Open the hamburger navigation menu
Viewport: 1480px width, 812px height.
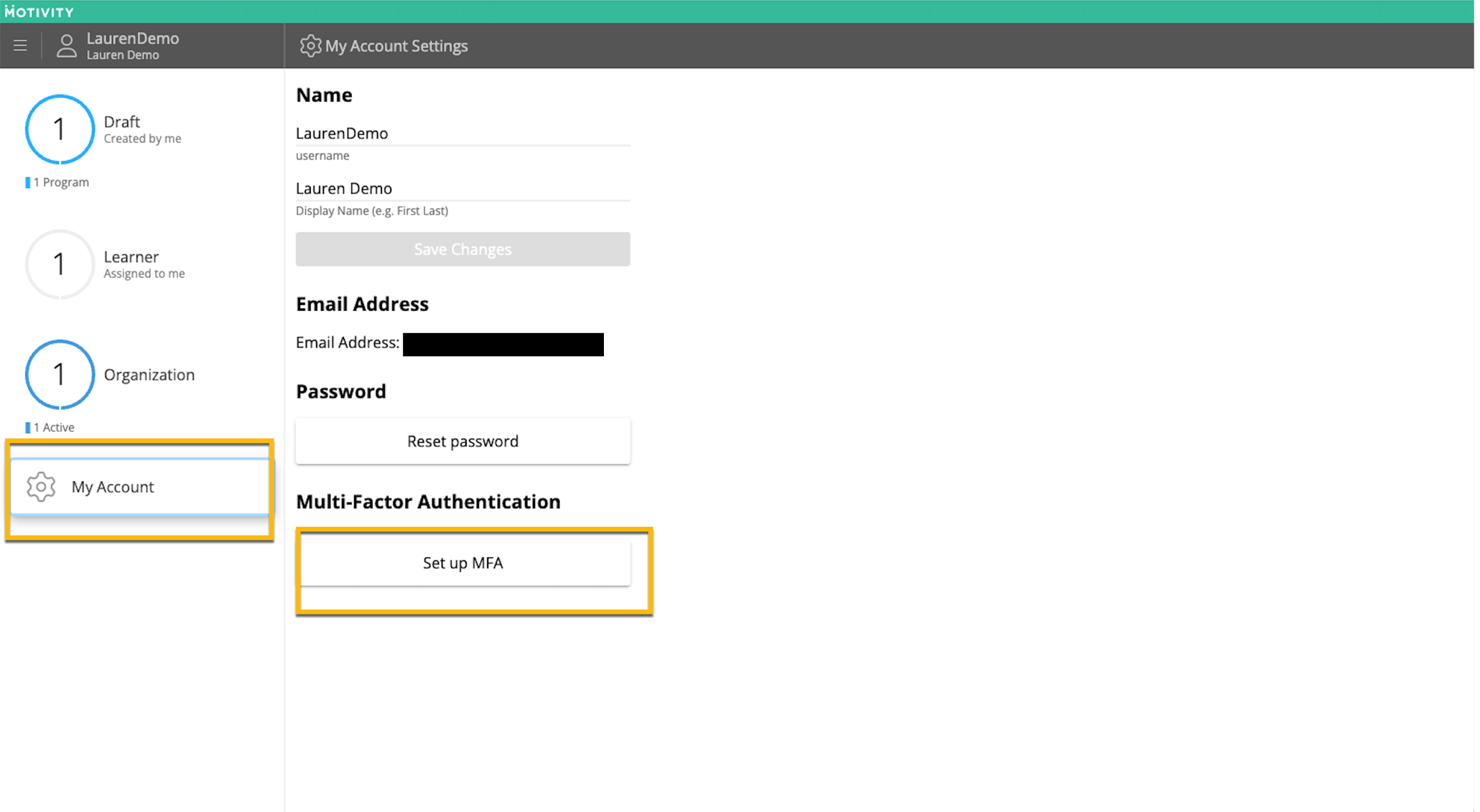19,45
